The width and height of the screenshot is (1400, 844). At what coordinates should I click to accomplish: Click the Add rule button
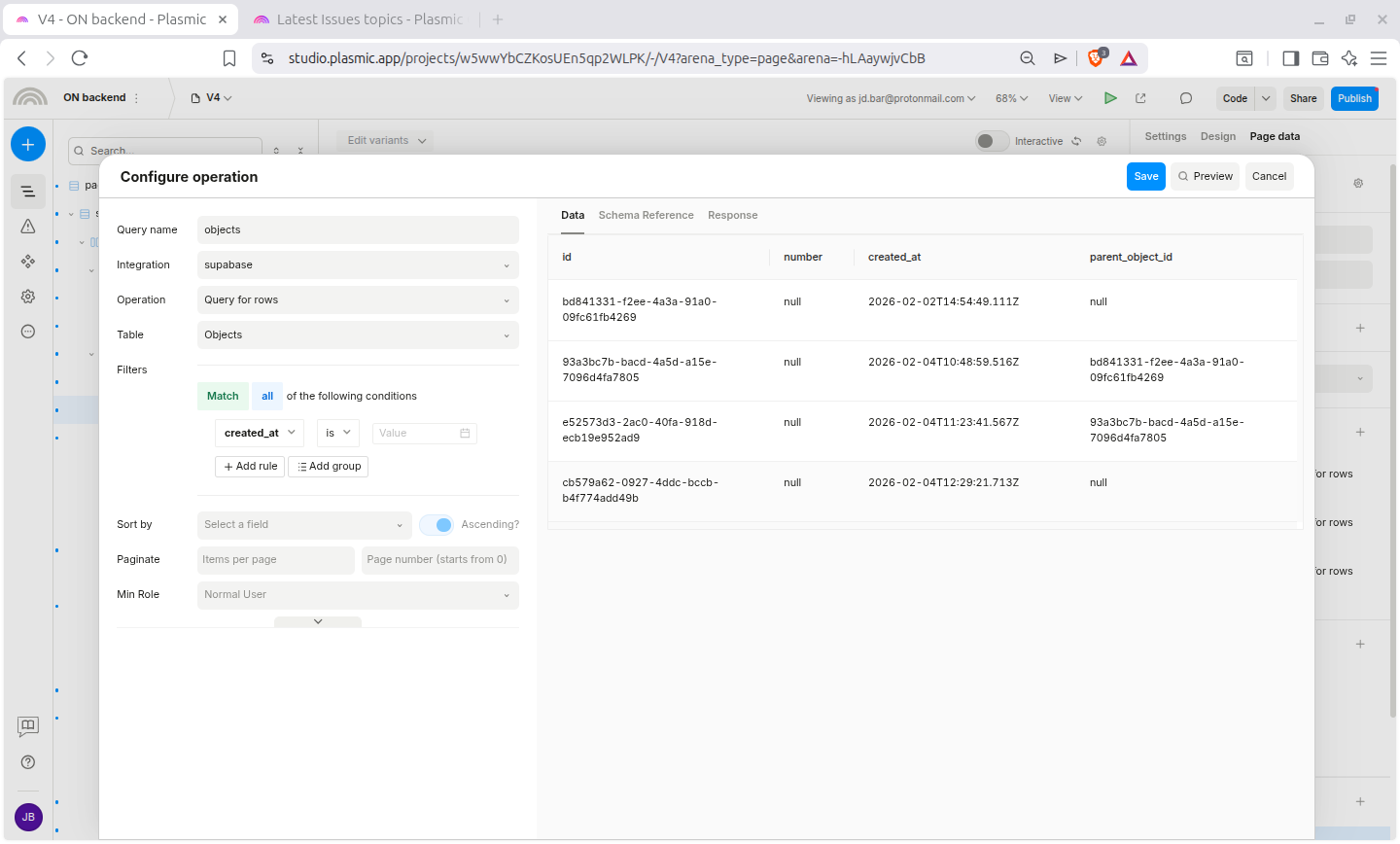[250, 467]
